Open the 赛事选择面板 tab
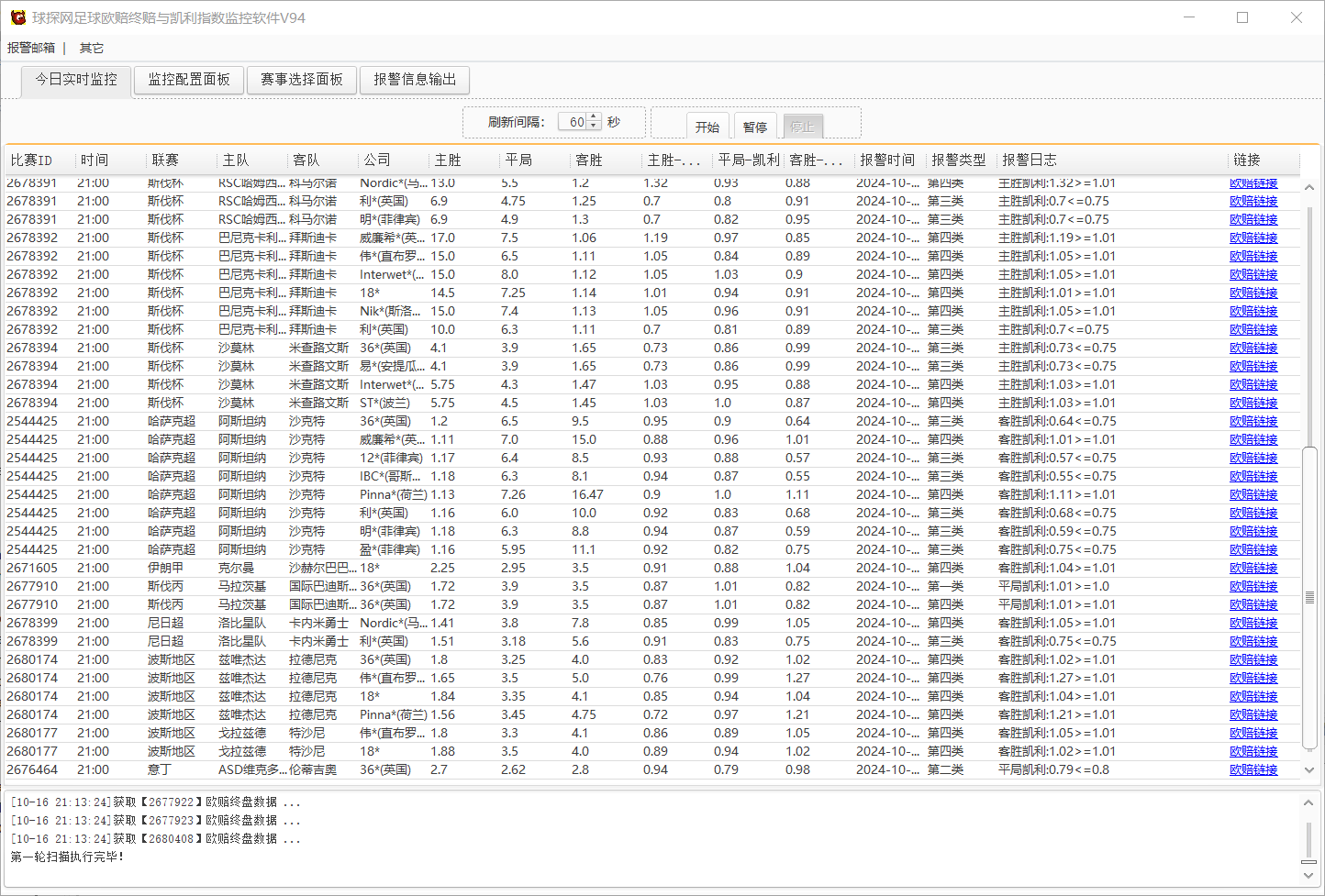The image size is (1325, 896). 302,80
